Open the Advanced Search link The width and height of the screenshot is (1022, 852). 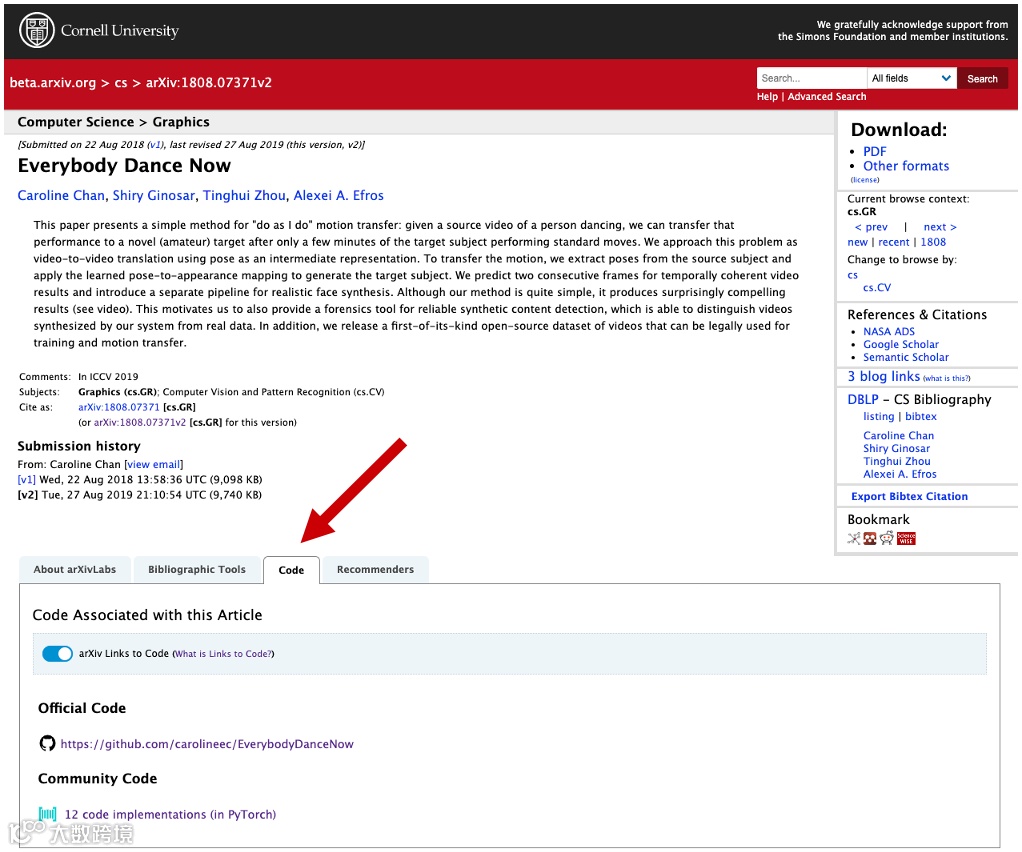click(x=827, y=96)
